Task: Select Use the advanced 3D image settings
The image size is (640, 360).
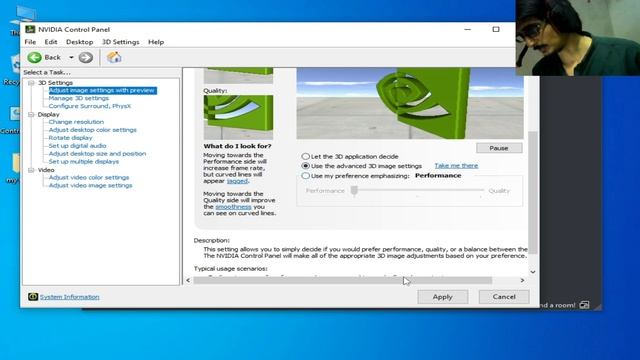Action: [305, 166]
